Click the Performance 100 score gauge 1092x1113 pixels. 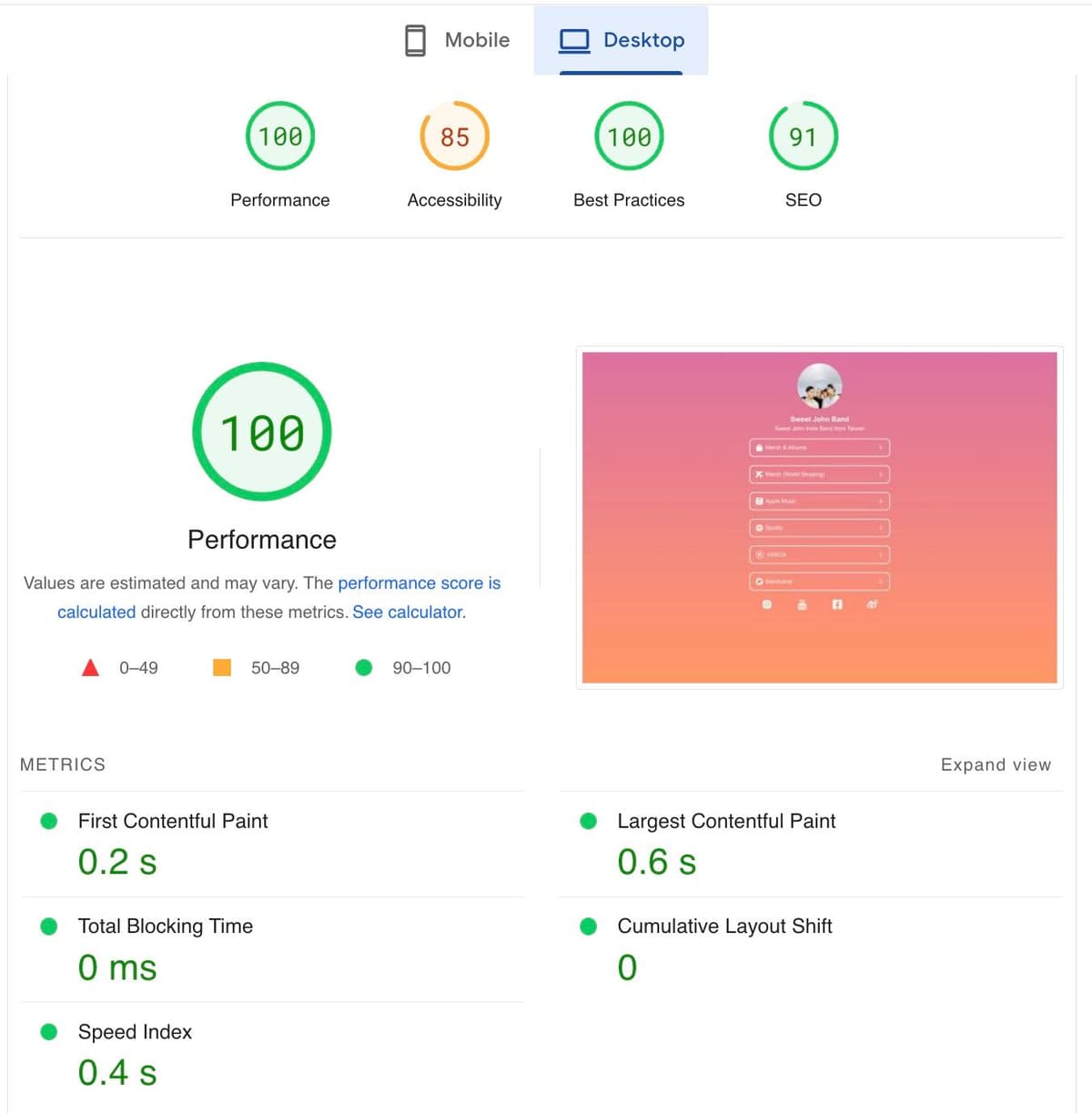(279, 136)
